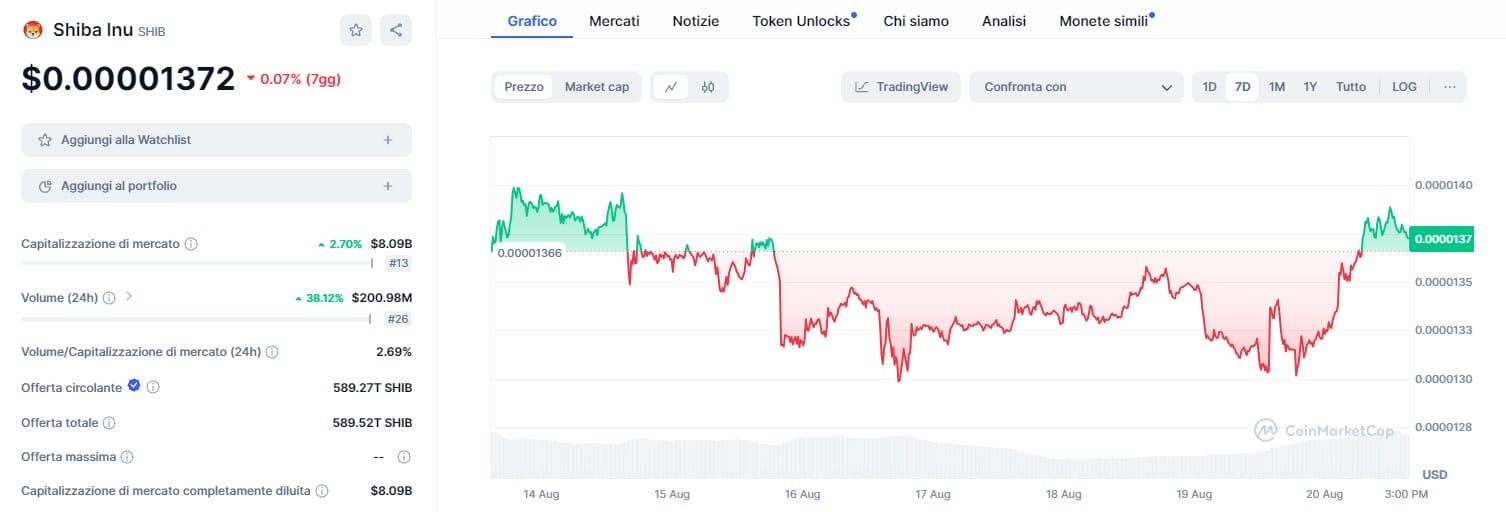Click Aggiungi alla Watchlist button

(216, 140)
